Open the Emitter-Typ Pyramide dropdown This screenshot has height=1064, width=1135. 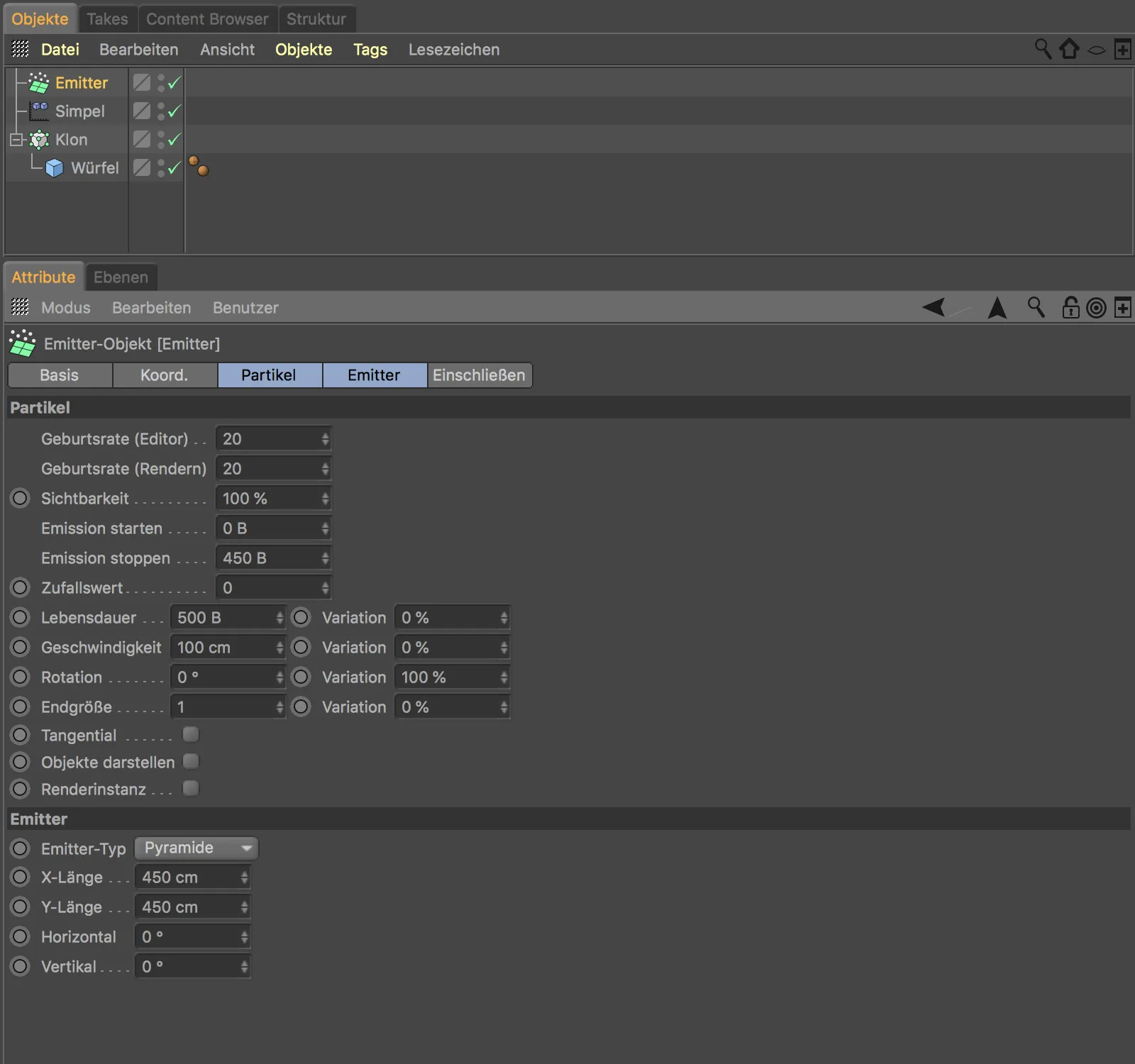196,848
